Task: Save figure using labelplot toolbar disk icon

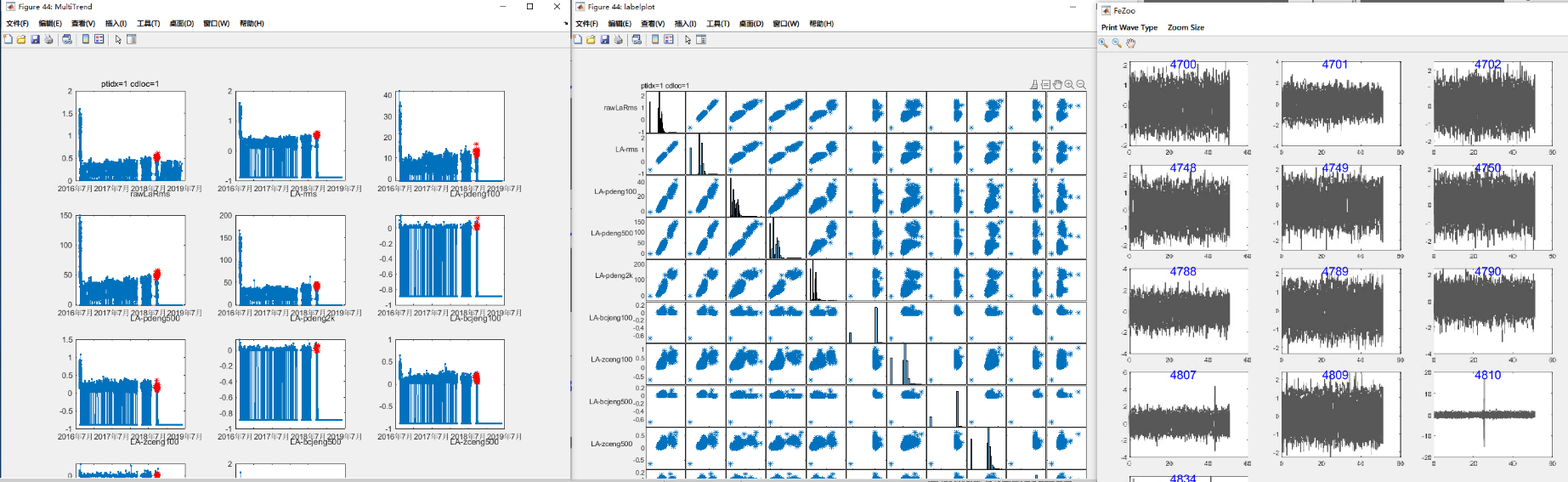Action: point(604,39)
